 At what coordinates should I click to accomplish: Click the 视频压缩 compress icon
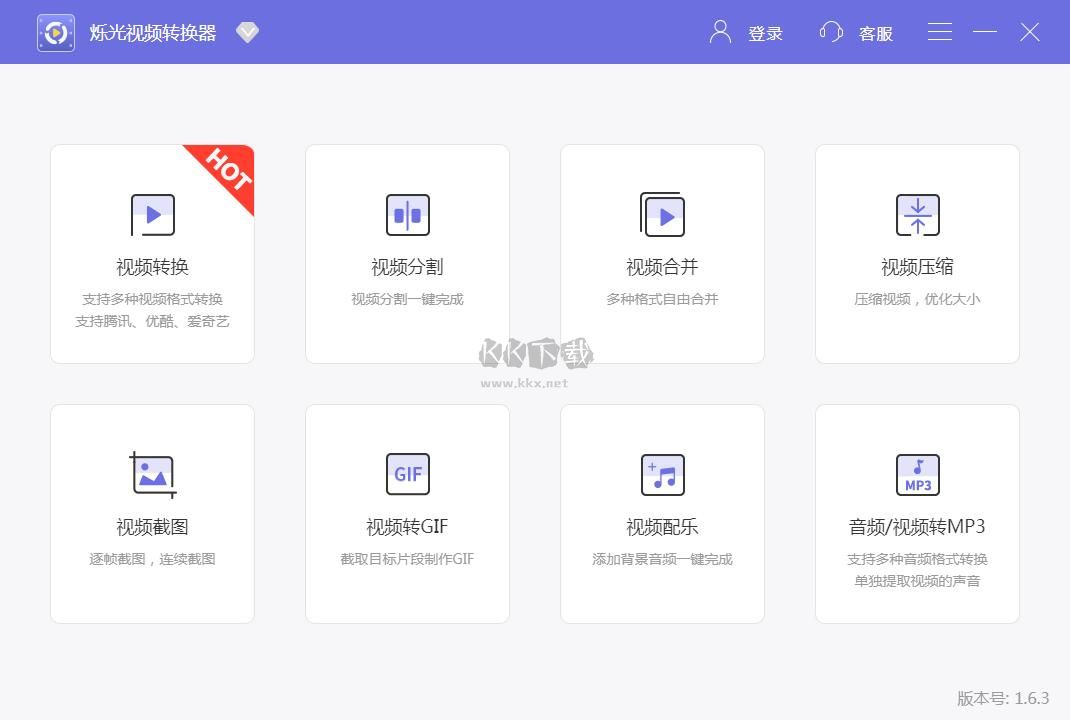coord(917,215)
